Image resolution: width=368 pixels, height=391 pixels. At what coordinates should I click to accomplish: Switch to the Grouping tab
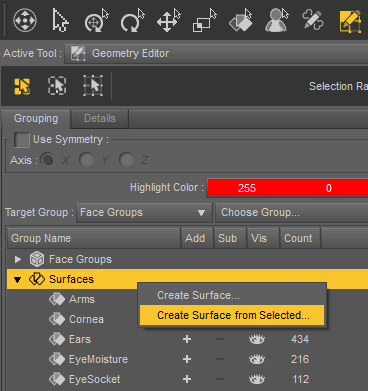(x=36, y=119)
